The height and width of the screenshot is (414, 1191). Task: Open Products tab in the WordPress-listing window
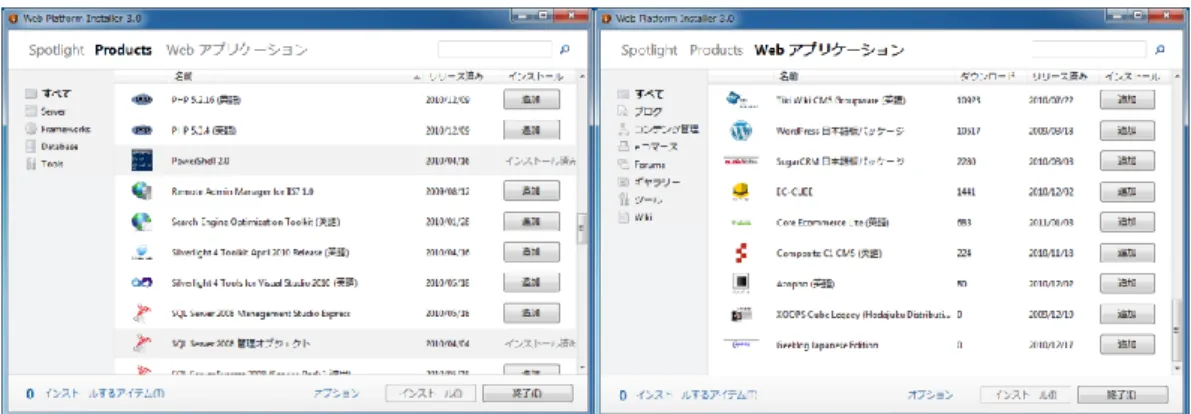(716, 50)
